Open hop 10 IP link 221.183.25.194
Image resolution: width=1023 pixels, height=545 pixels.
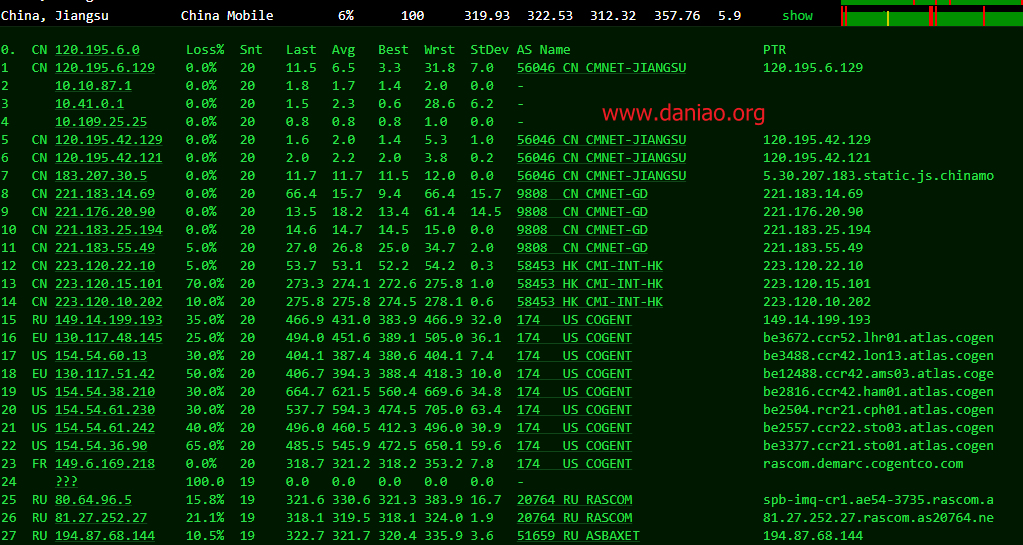point(109,230)
